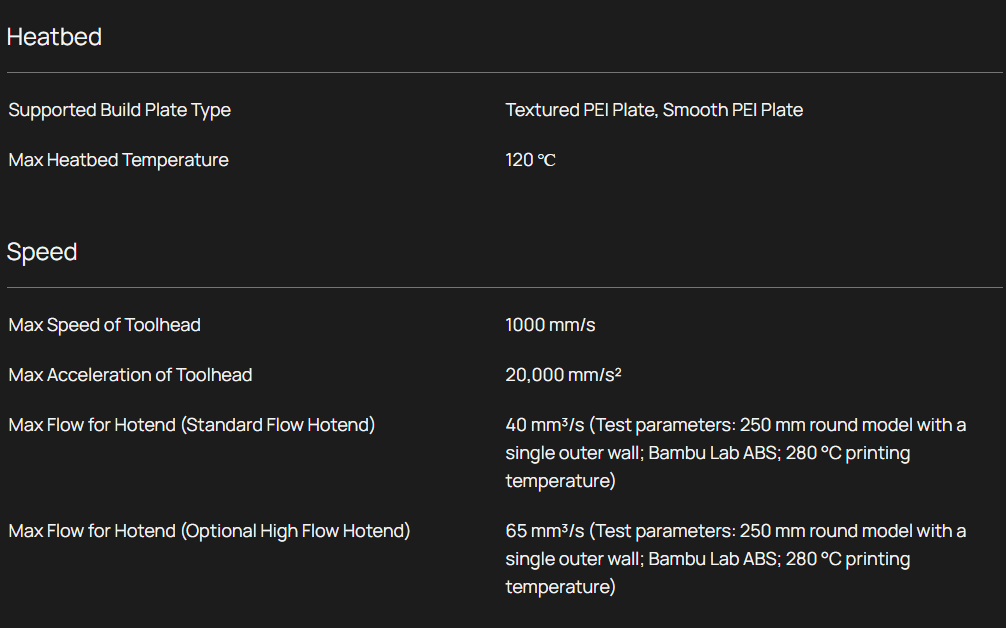Click the 20,000 mm/s² acceleration value
The image size is (1006, 628).
(563, 375)
